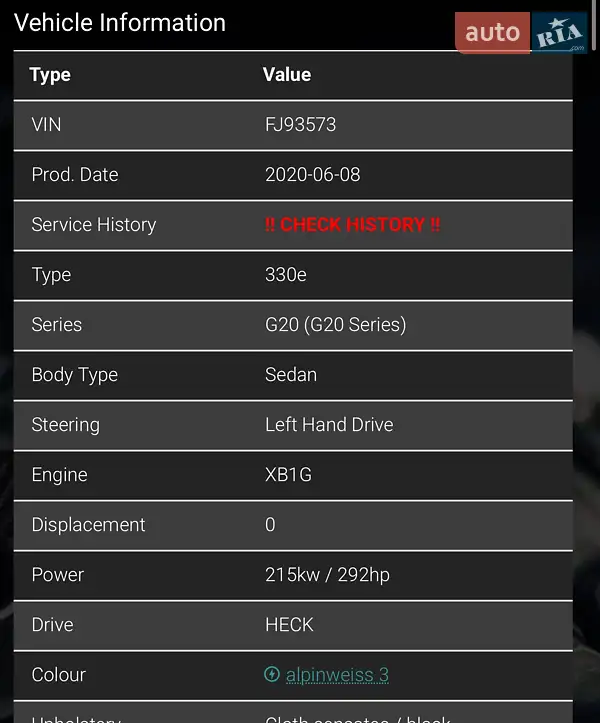Click the icon beside alpinweiss 3
This screenshot has width=600, height=723.
pos(271,675)
